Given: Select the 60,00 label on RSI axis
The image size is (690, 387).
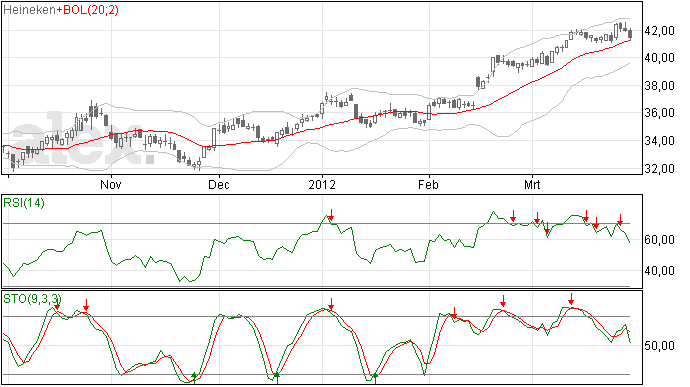Looking at the screenshot, I should (659, 240).
